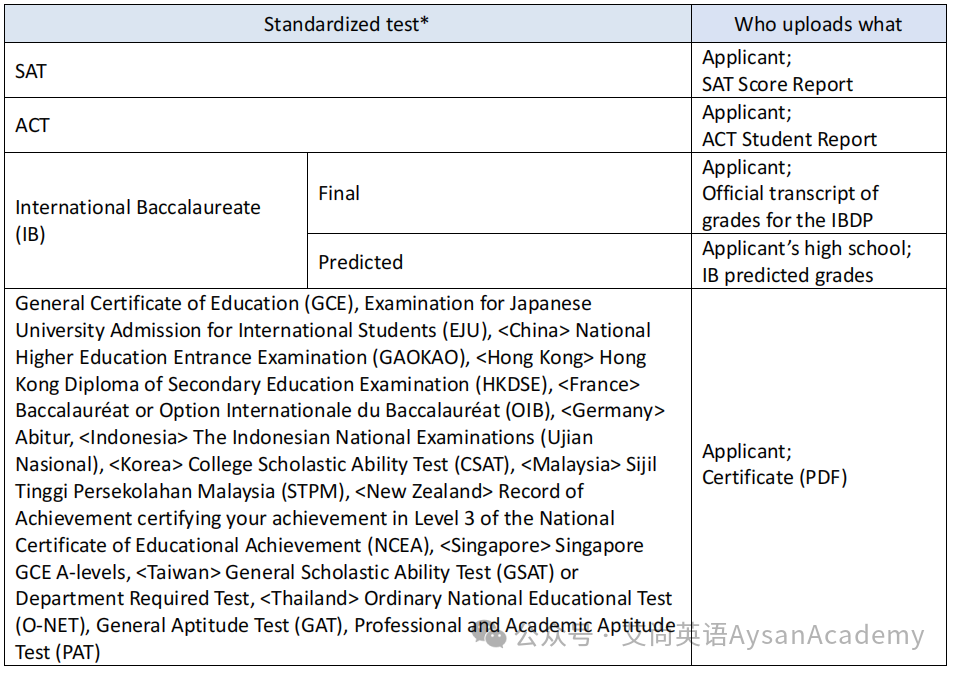Click the 'General Certificate of Education (GCE)' text
This screenshot has height=673, width=955.
click(x=185, y=303)
